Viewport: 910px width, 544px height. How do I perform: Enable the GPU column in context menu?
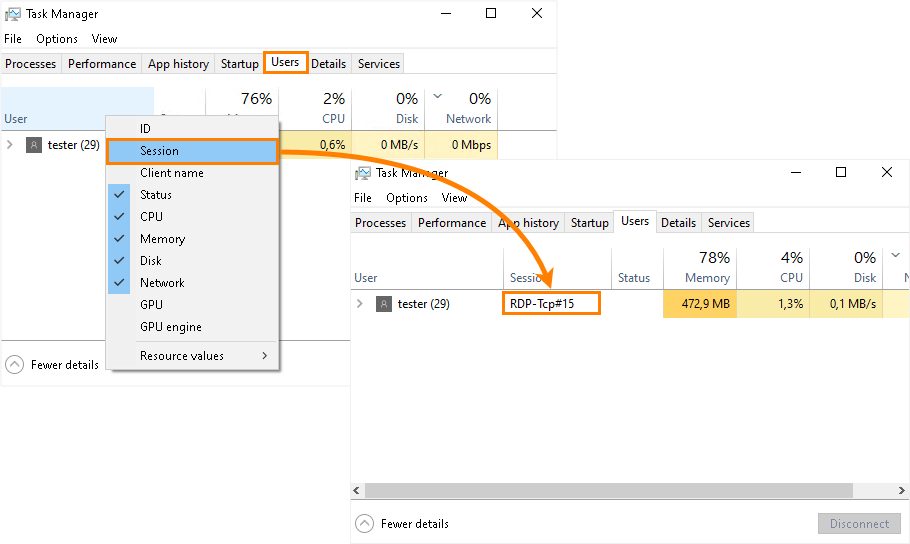193,305
